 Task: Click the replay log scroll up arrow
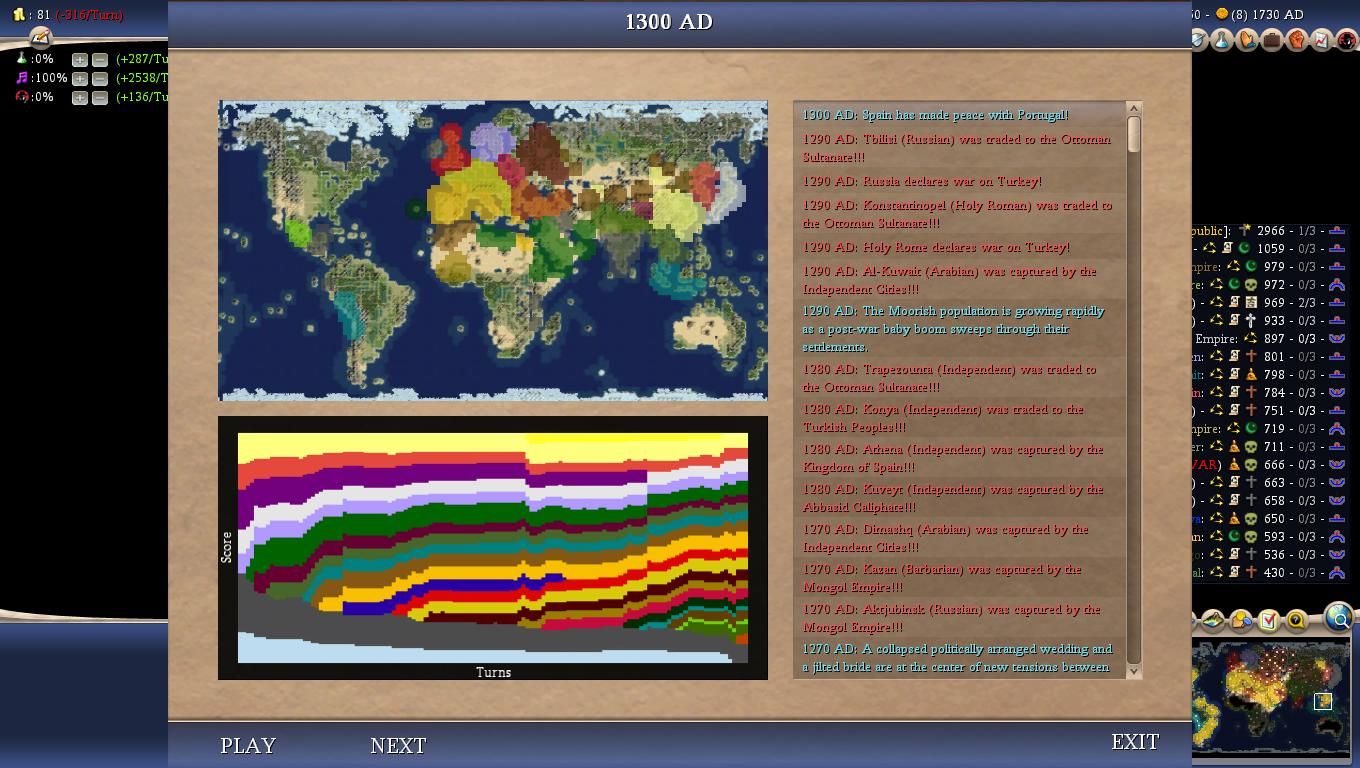tap(1134, 108)
